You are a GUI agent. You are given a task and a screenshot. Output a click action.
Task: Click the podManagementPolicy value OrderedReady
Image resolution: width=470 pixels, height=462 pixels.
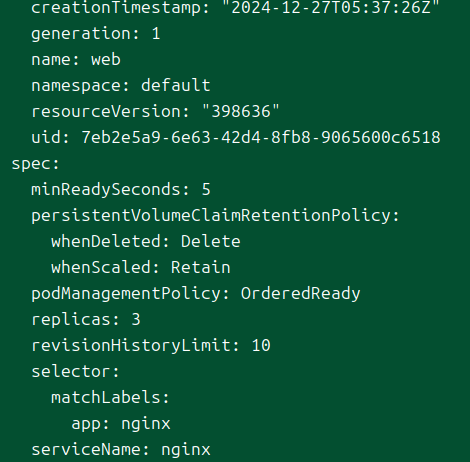301,293
